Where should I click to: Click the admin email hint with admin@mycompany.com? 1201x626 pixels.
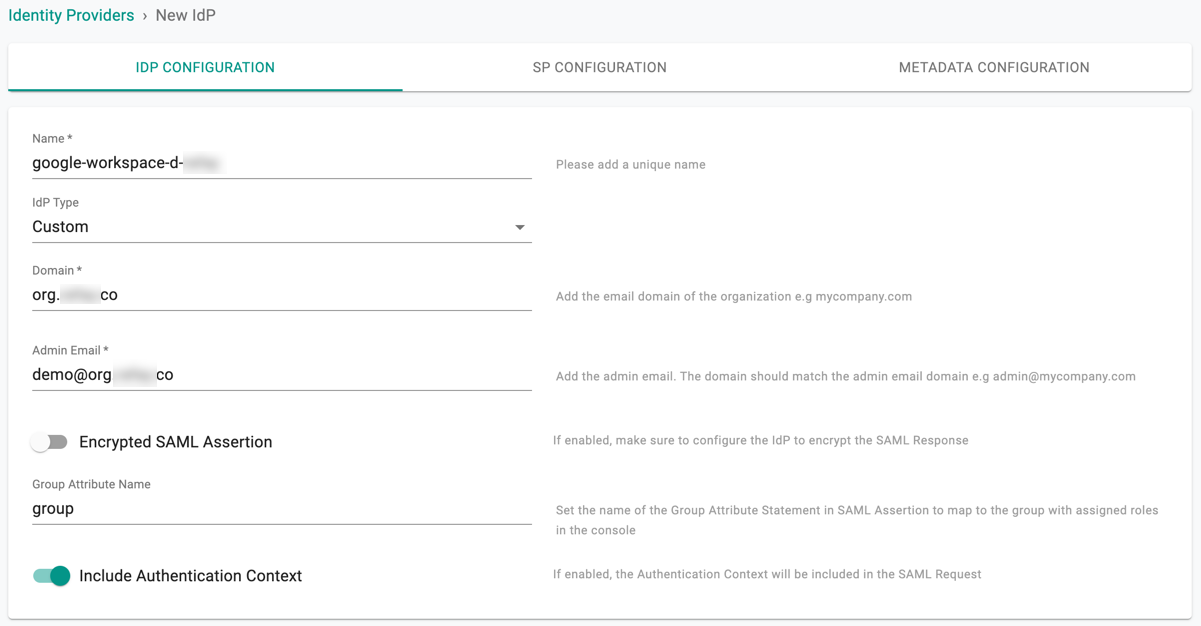[846, 377]
